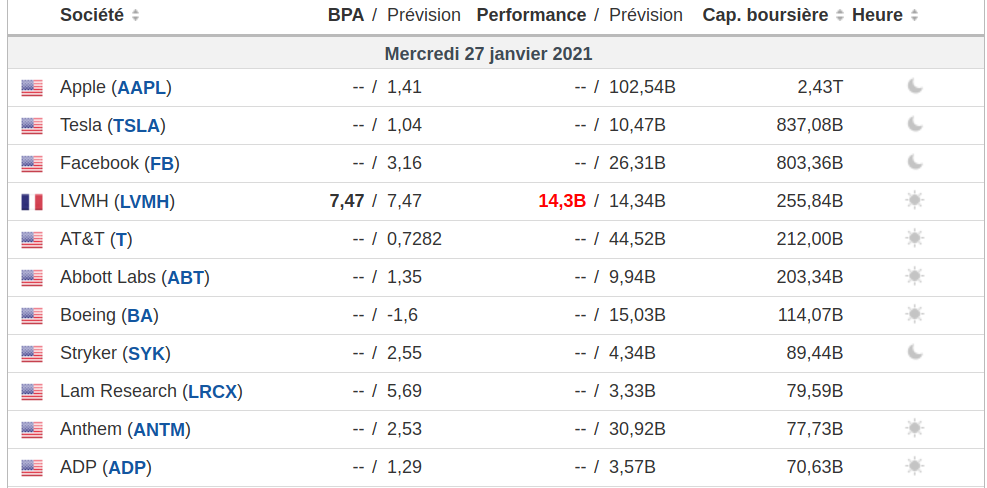
Task: Open the LRCX ticker link
Action: 213,391
